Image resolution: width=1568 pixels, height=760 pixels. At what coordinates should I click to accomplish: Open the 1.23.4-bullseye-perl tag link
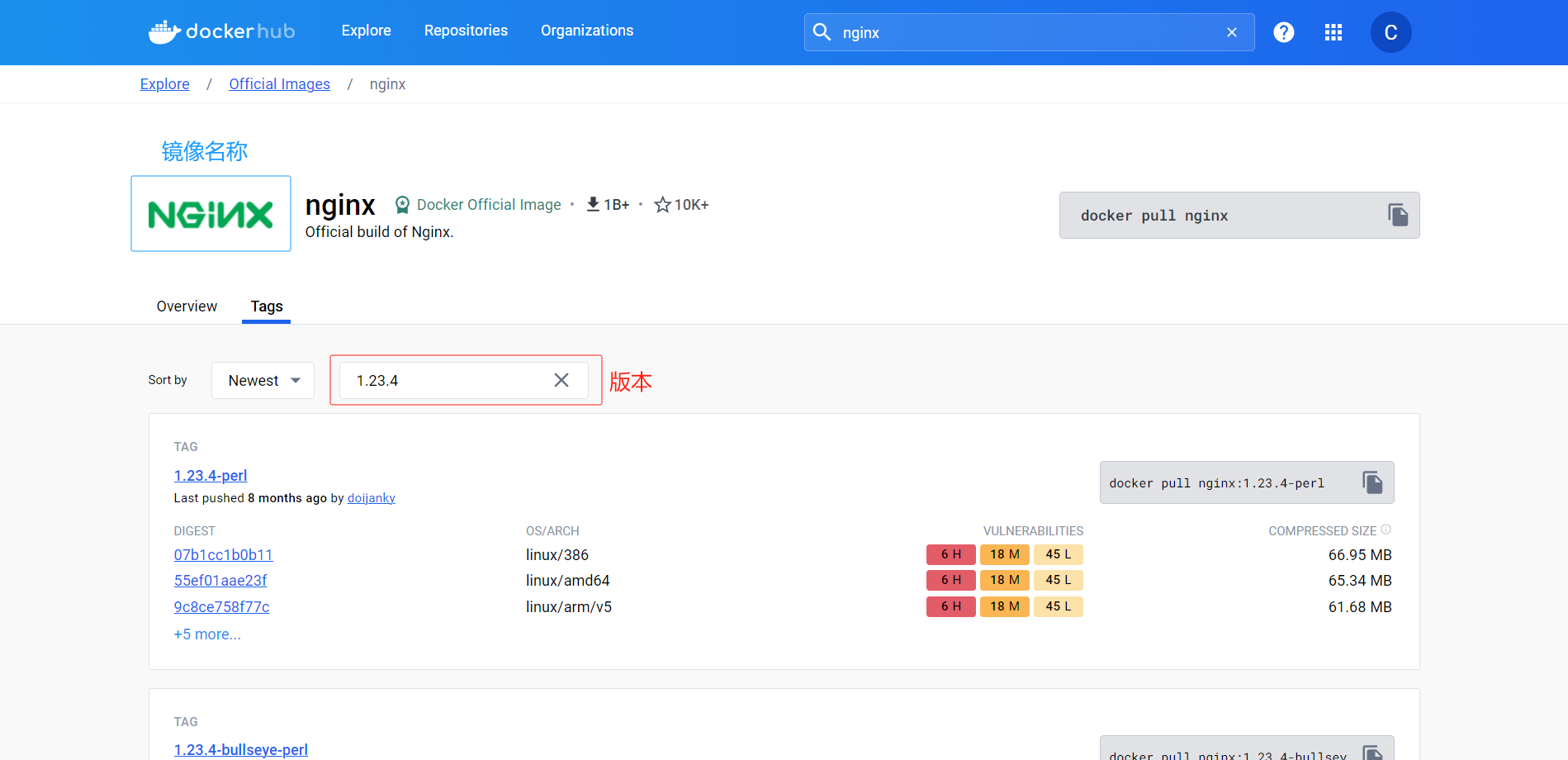(240, 750)
